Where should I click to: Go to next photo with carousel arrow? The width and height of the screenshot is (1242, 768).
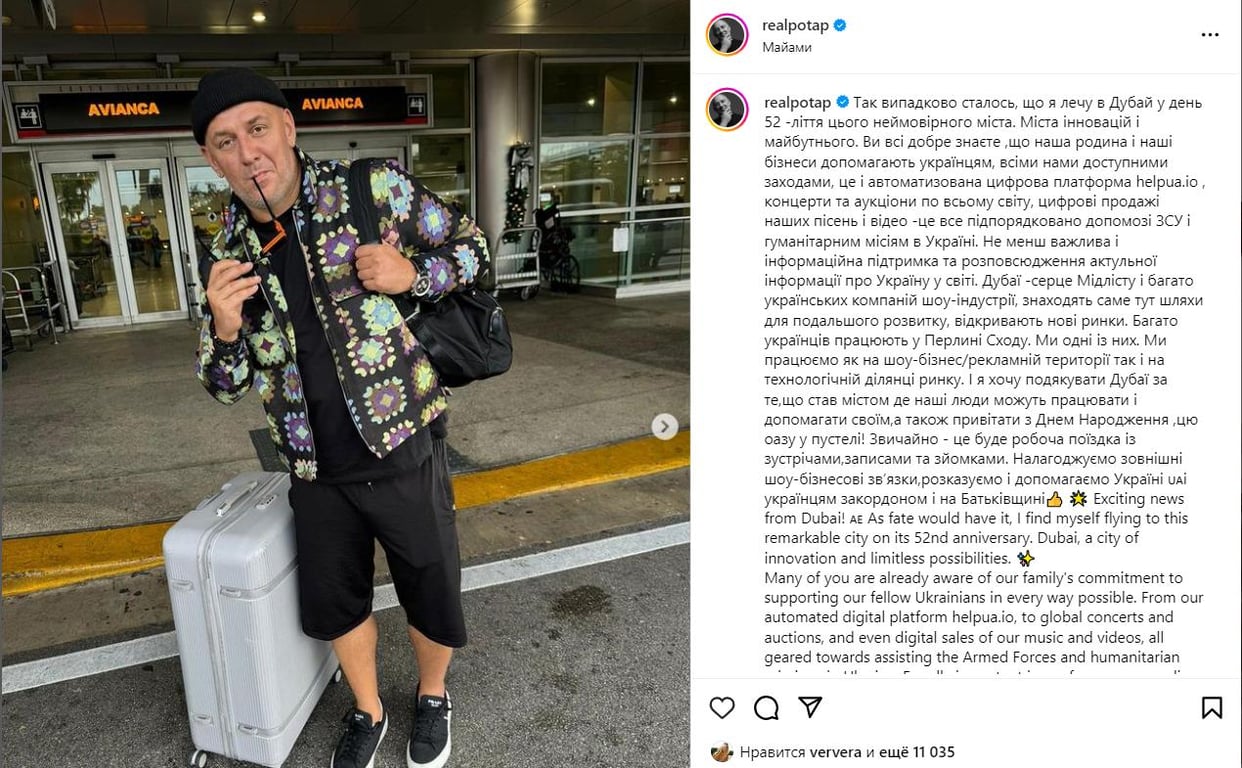(x=664, y=427)
